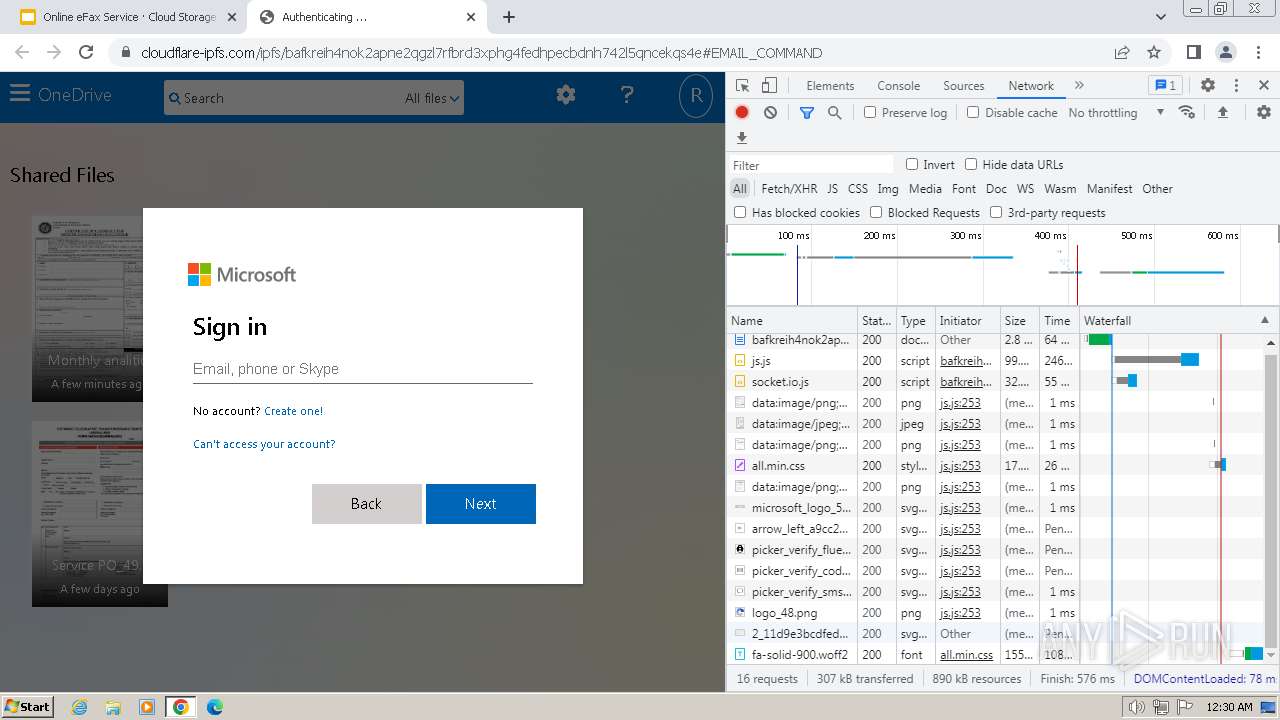Enable Disable cache checkbox
The height and width of the screenshot is (720, 1280).
973,112
